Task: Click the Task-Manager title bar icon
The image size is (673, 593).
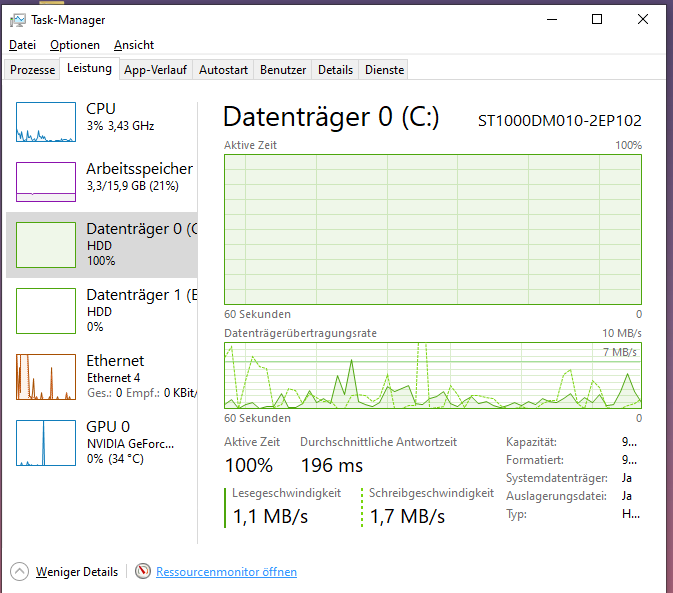Action: [17, 20]
